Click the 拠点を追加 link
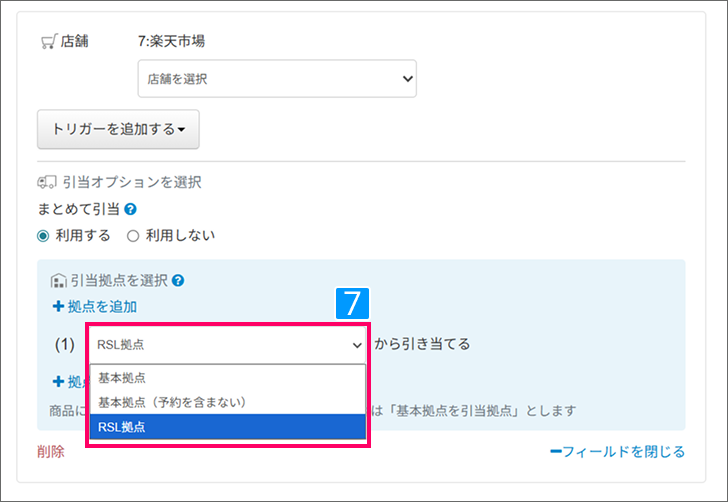This screenshot has height=502, width=728. tap(101, 307)
